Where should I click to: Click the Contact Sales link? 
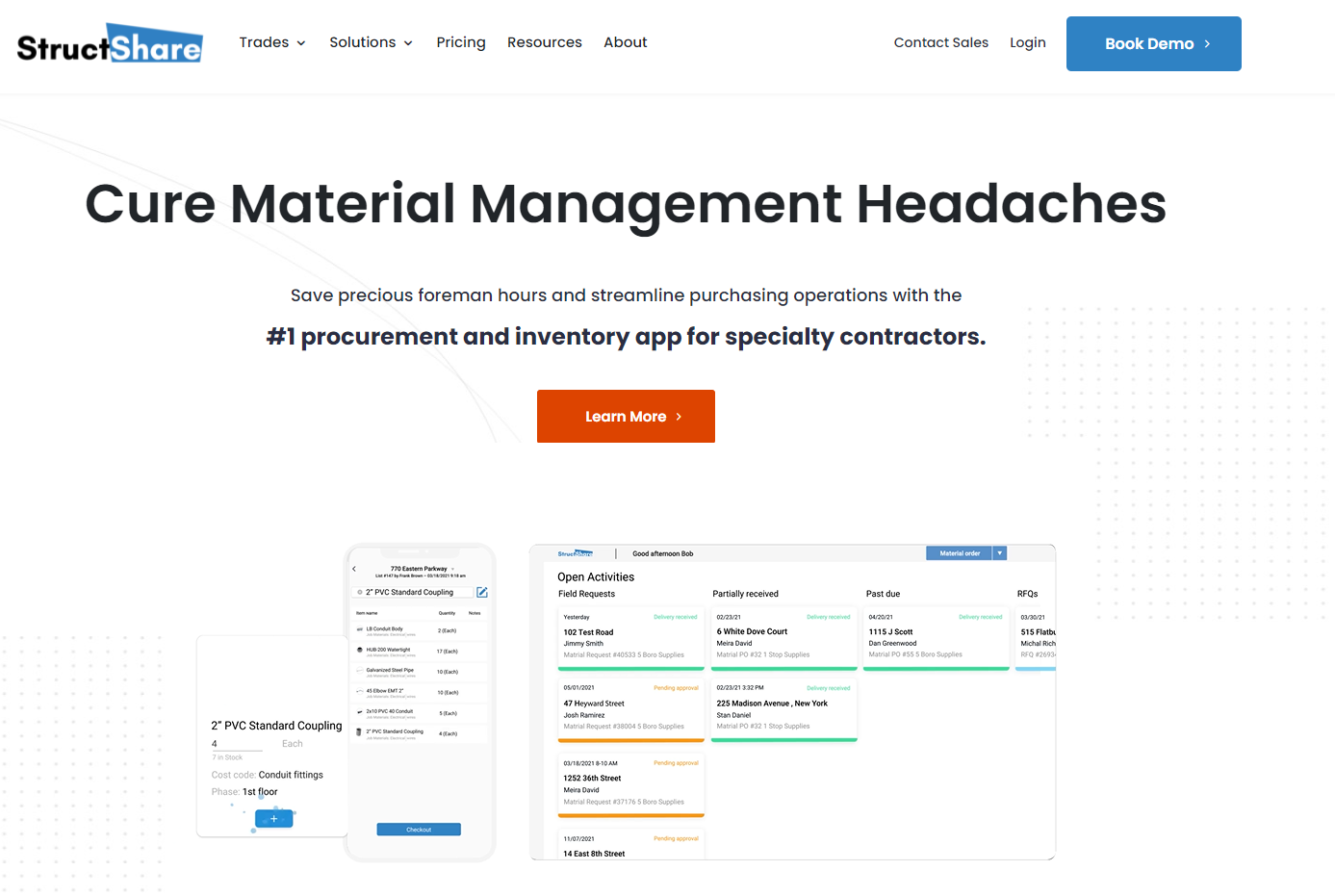pos(940,42)
